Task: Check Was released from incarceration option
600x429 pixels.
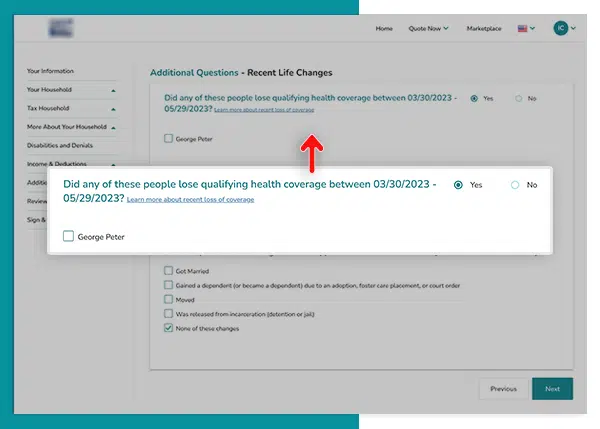Action: (x=168, y=313)
